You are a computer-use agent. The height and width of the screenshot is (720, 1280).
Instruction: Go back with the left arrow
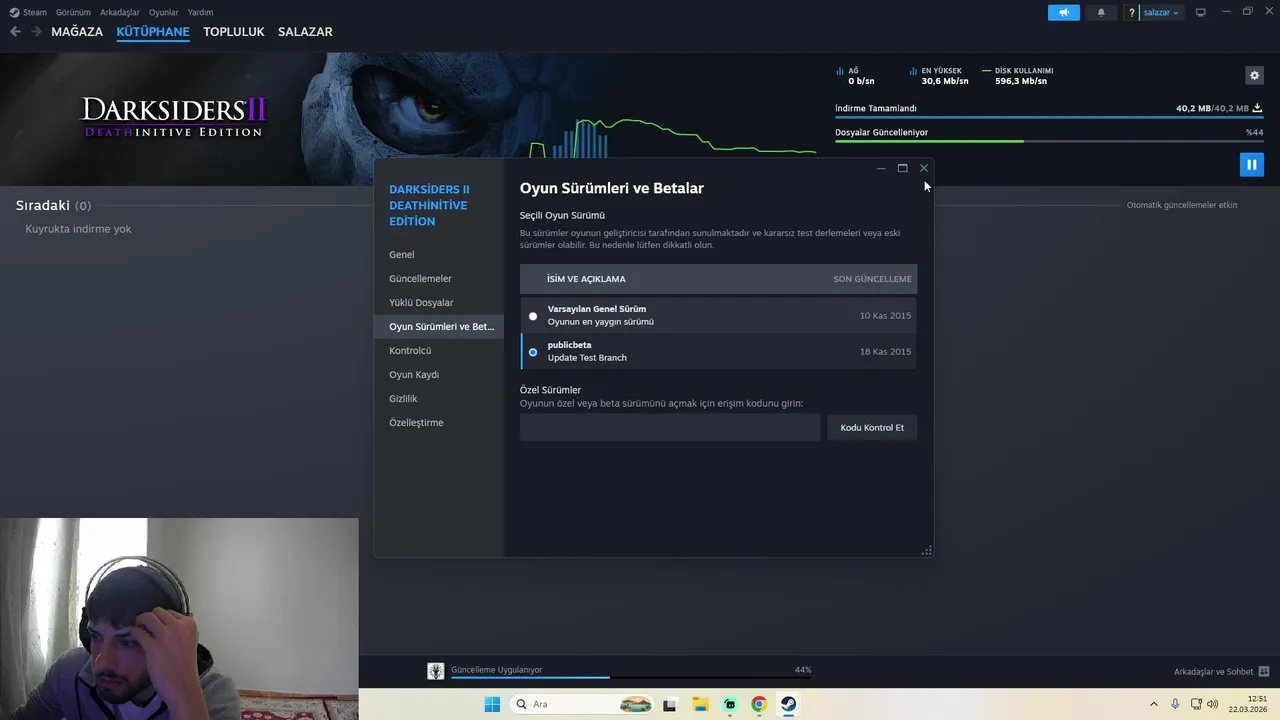click(x=15, y=31)
